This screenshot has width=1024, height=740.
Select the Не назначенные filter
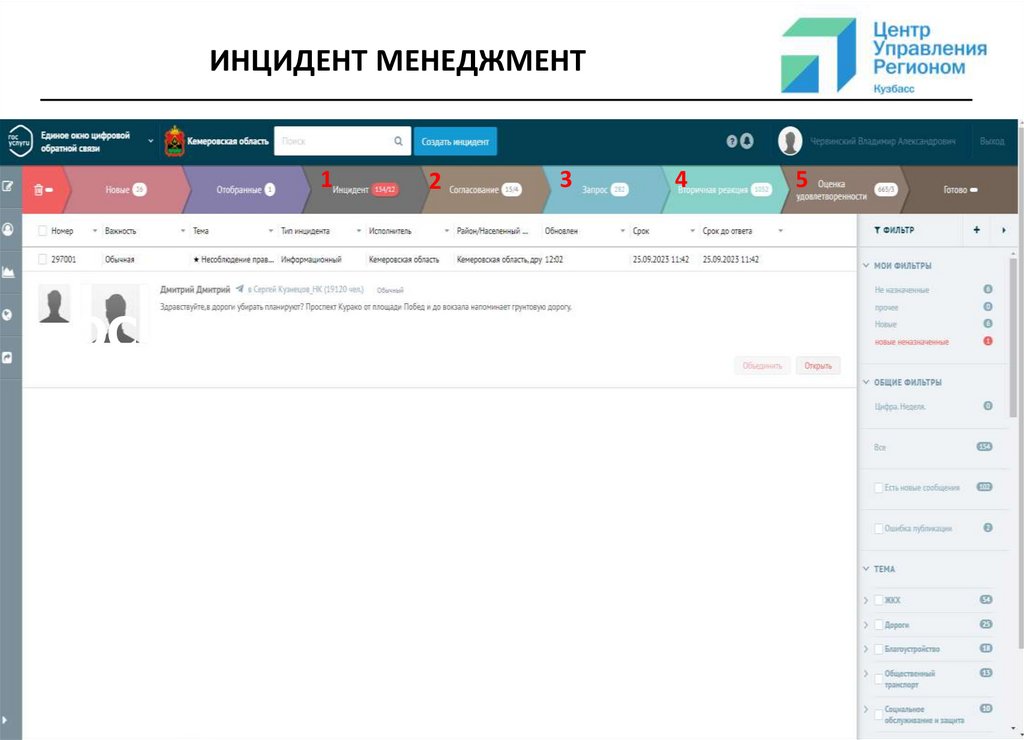902,289
